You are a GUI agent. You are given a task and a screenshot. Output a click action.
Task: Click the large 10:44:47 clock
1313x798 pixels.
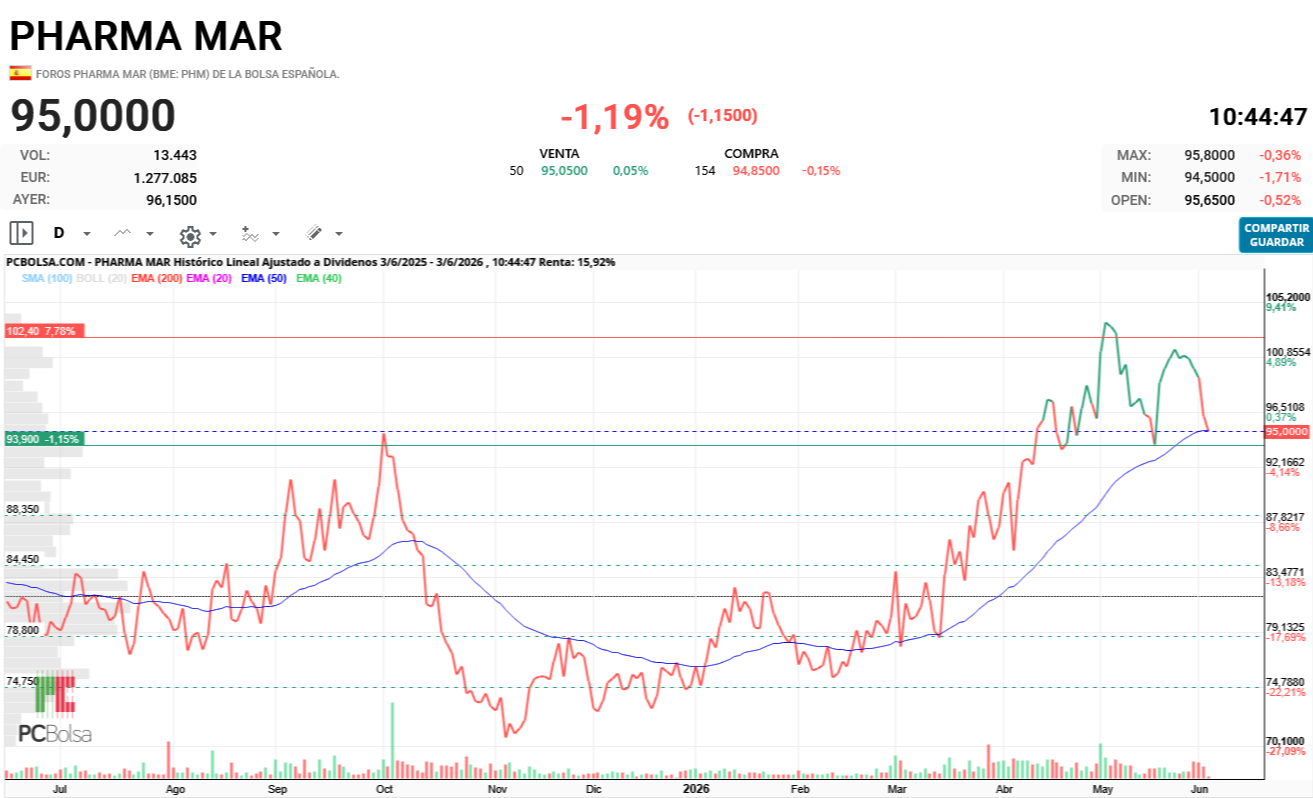point(1258,116)
